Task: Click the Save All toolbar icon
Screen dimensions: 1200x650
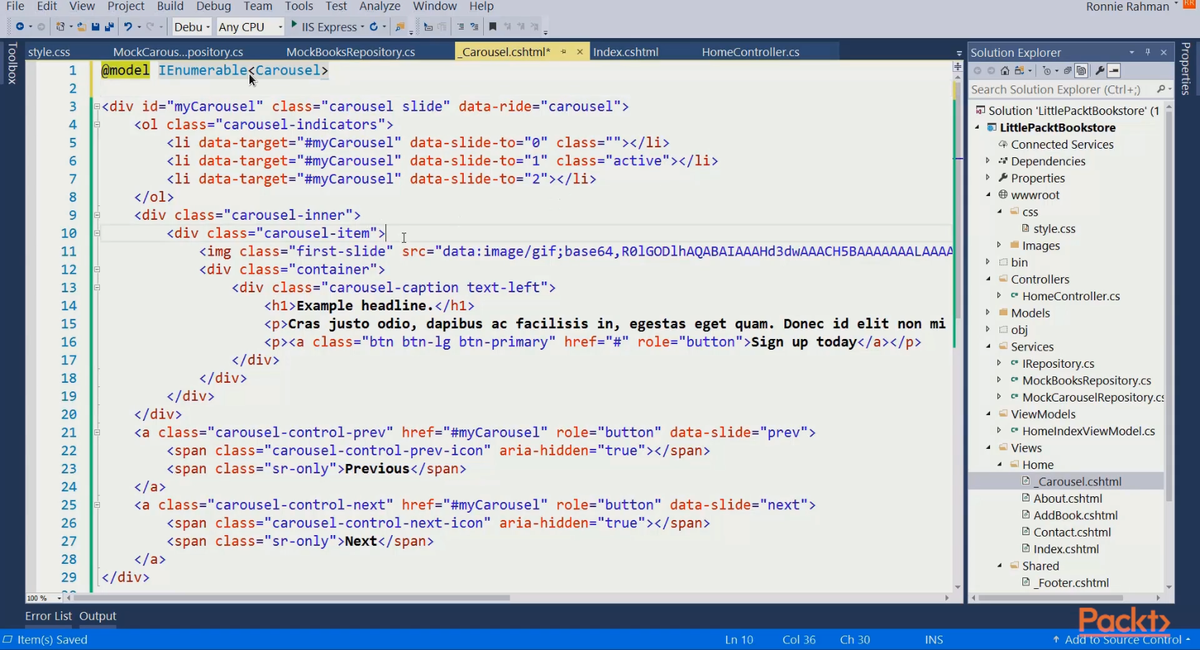Action: pyautogui.click(x=108, y=26)
